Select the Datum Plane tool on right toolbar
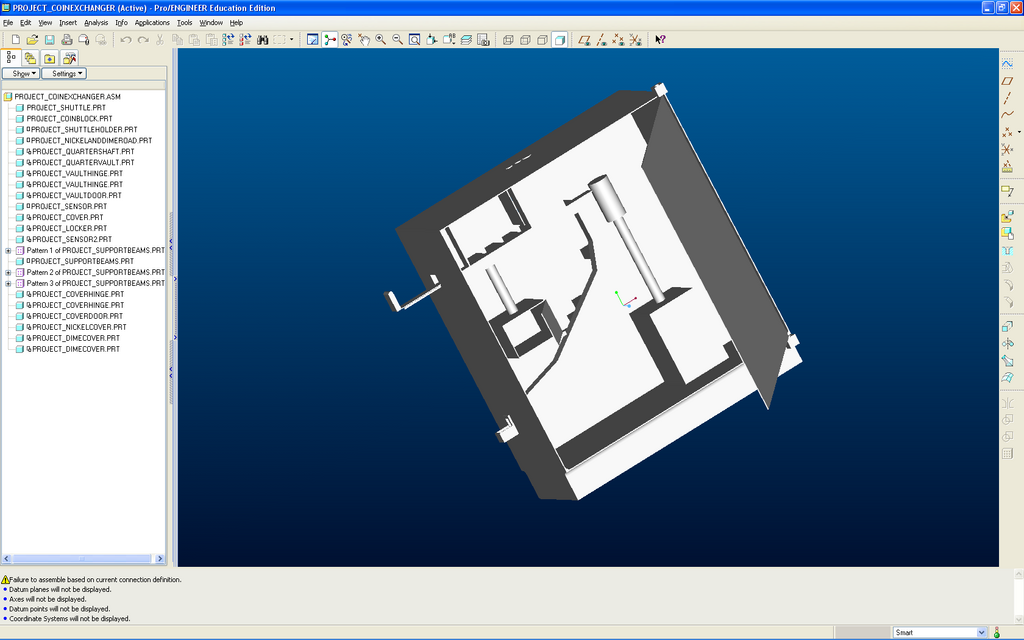Image resolution: width=1024 pixels, height=640 pixels. coord(1007,81)
